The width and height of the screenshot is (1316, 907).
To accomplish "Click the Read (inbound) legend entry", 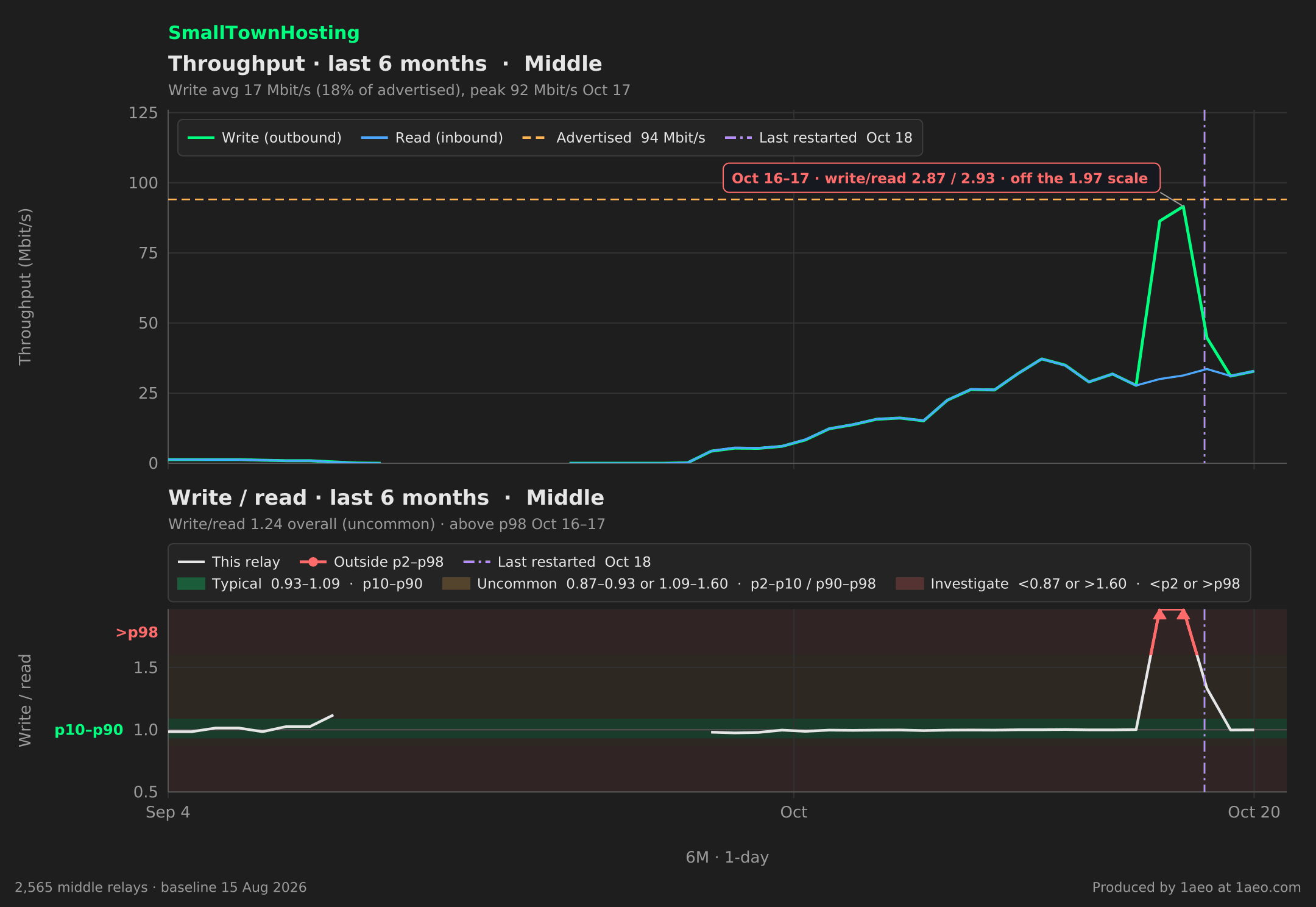I will pyautogui.click(x=432, y=138).
